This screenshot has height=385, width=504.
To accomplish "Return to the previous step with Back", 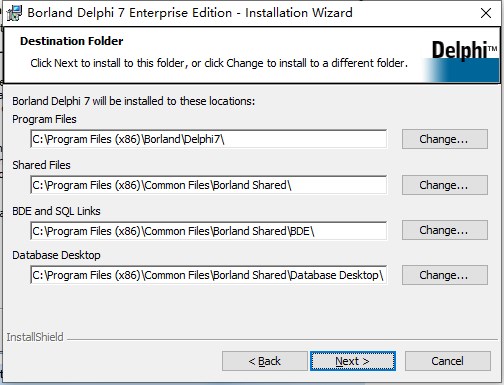I will (x=265, y=361).
